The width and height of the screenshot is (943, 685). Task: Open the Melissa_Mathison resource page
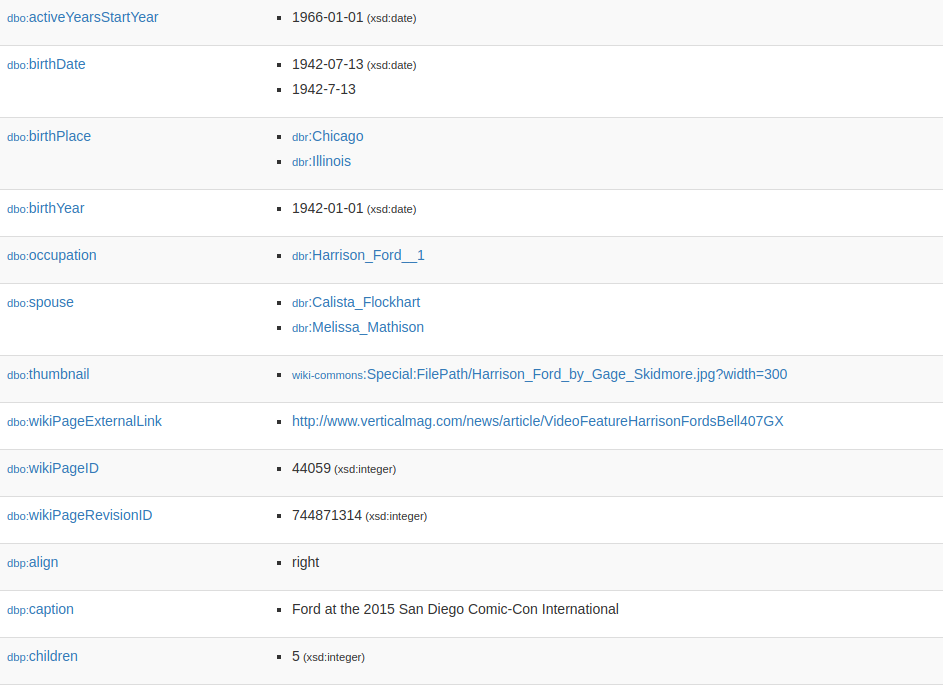pyautogui.click(x=357, y=327)
